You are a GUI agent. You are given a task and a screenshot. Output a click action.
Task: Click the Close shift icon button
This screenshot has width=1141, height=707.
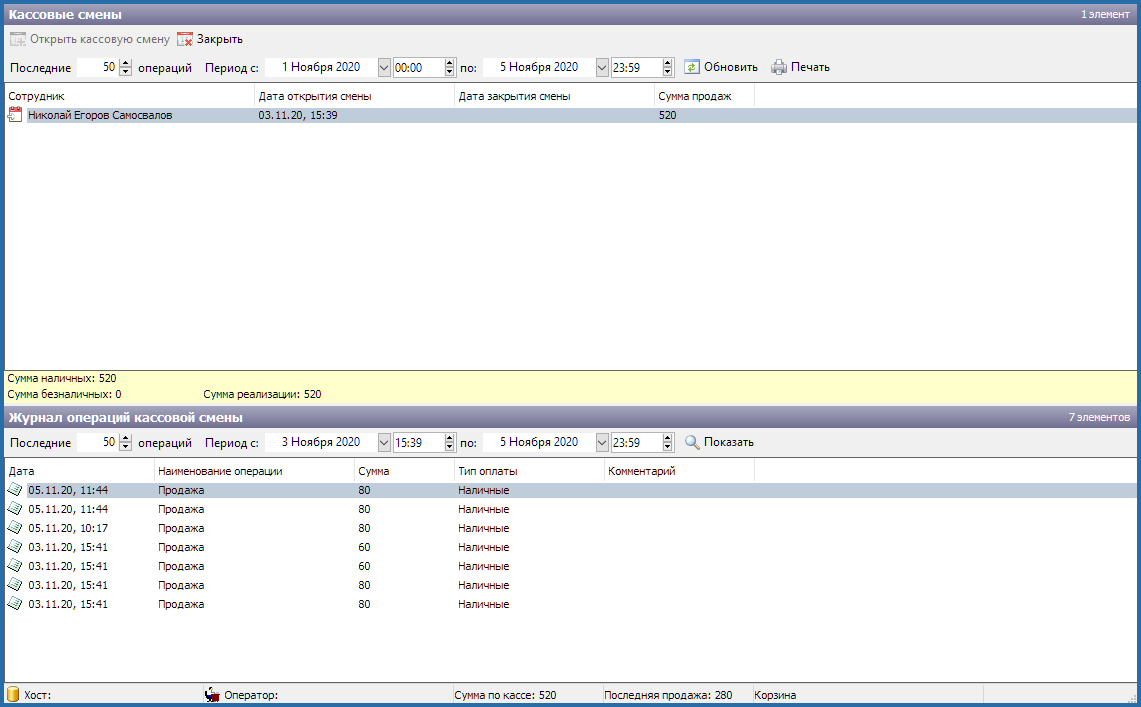click(x=184, y=39)
